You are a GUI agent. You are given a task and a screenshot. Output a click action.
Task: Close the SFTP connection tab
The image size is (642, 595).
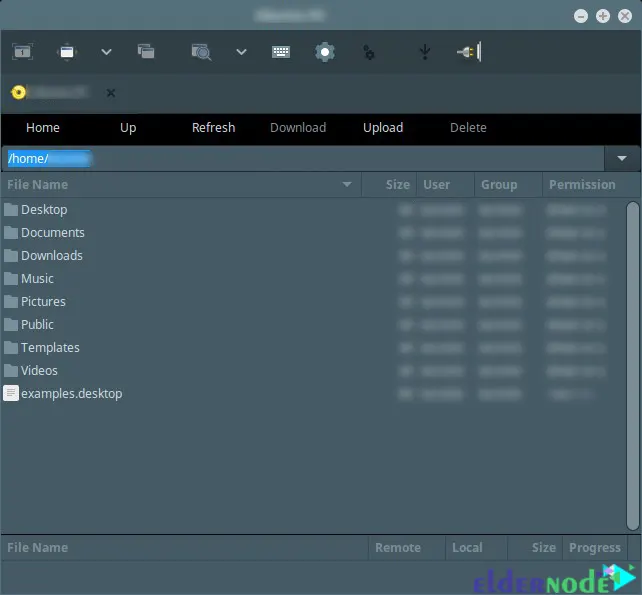click(111, 93)
